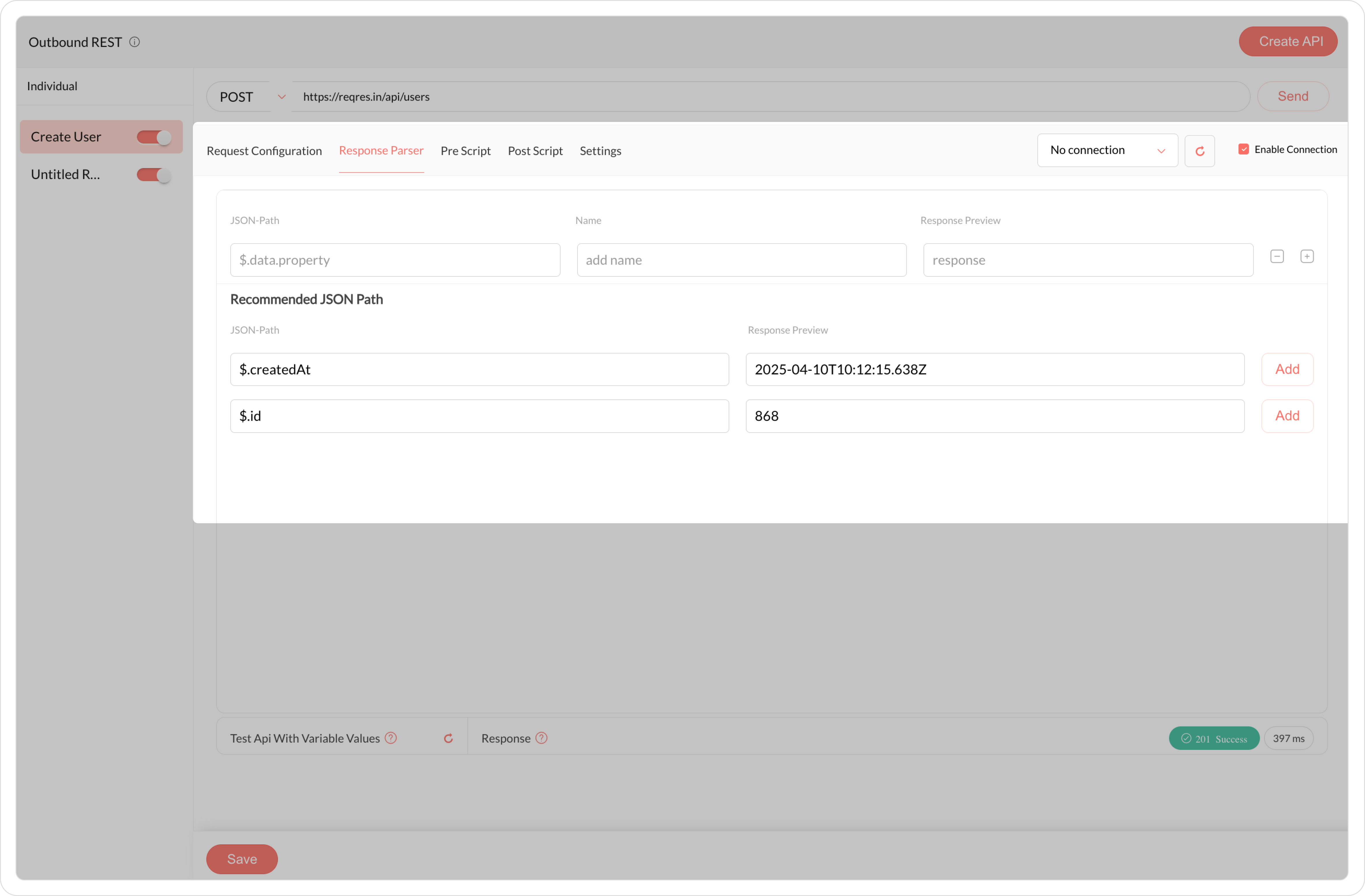Click help icon next to Test Api With Variable Values

pyautogui.click(x=391, y=738)
